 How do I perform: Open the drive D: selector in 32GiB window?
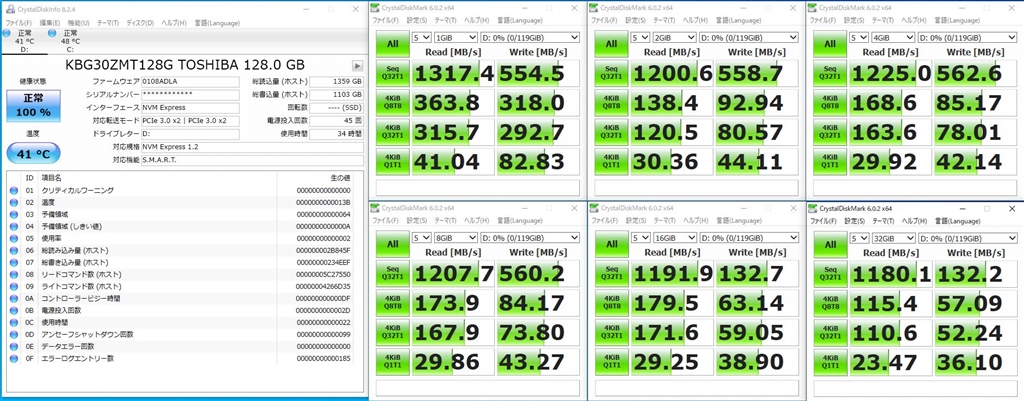tap(967, 237)
